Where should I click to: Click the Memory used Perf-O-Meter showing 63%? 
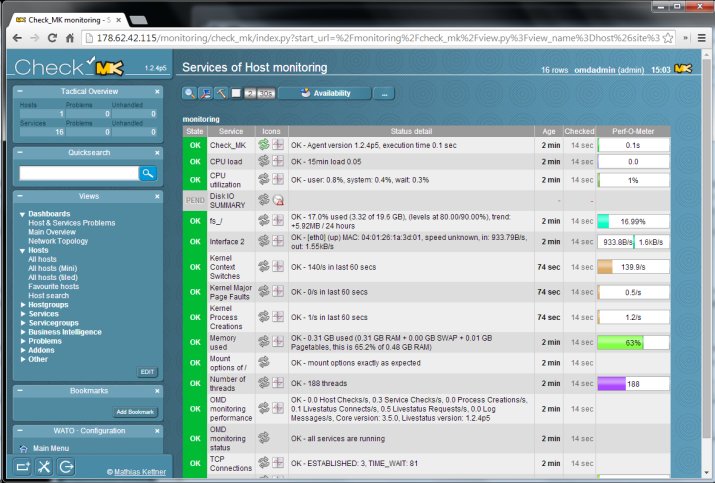633,343
